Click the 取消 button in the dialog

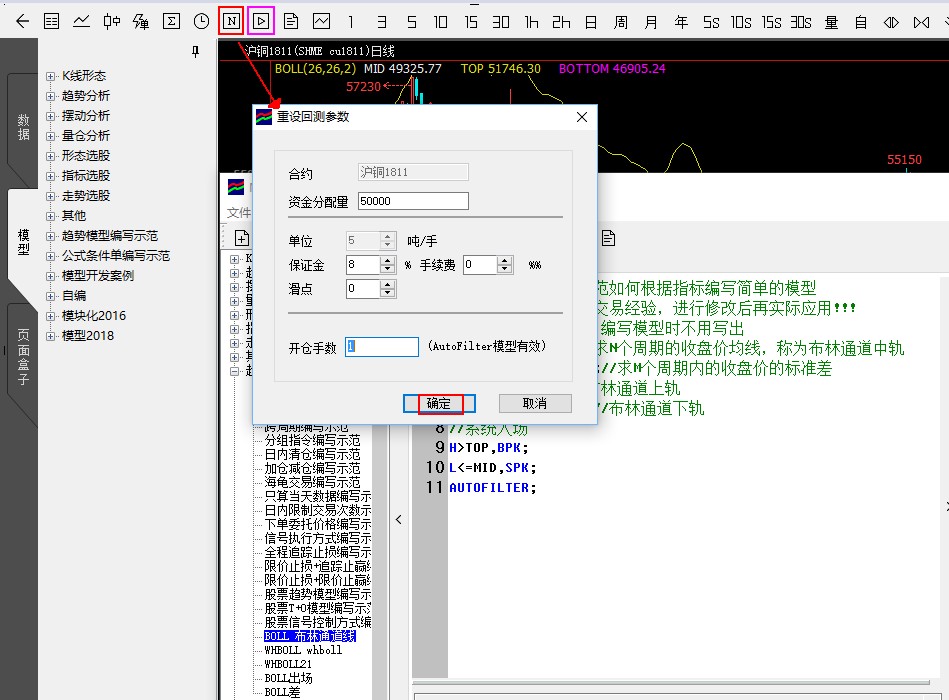pyautogui.click(x=535, y=403)
